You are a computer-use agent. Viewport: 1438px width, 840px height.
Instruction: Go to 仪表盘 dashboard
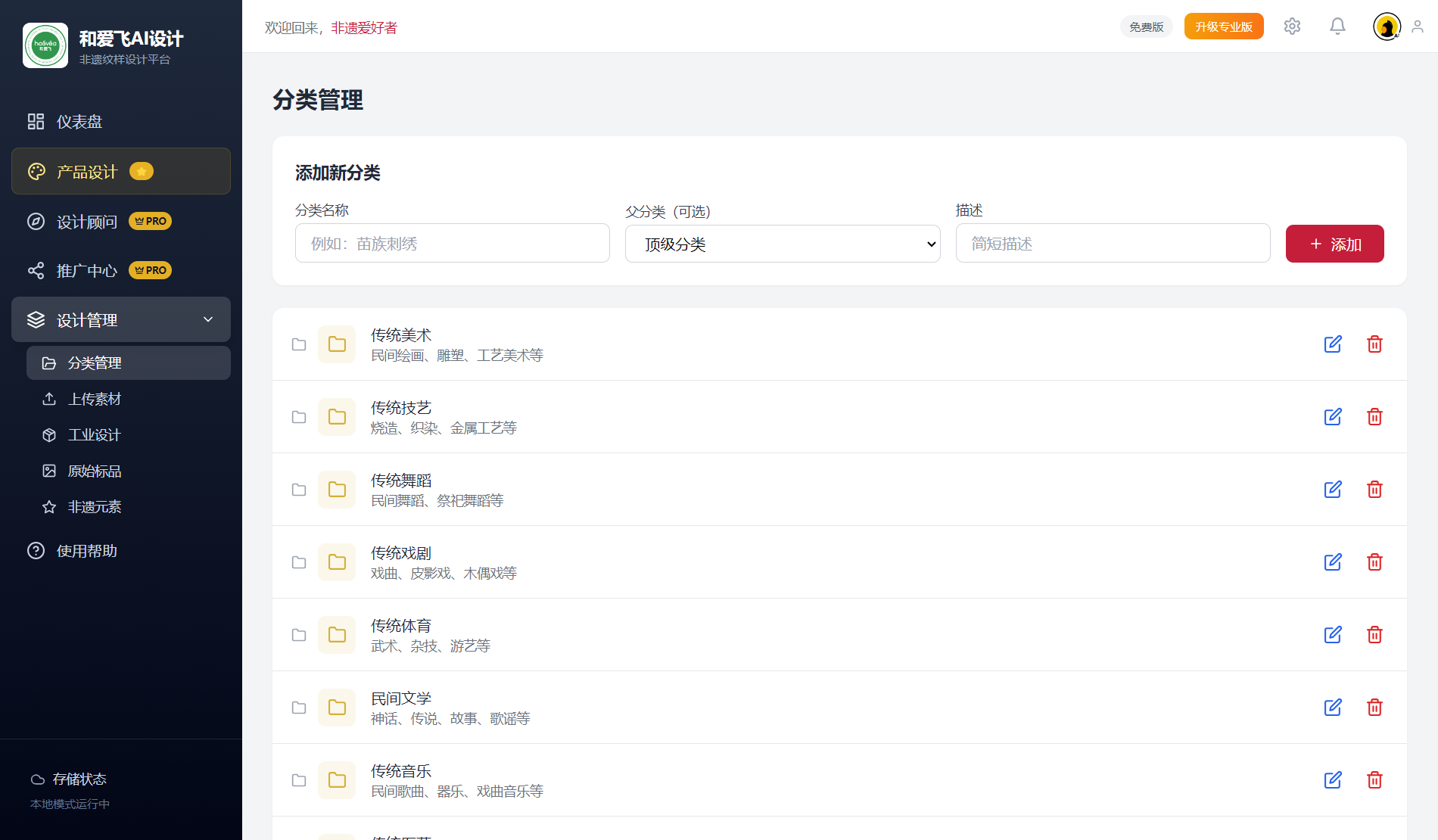(121, 121)
